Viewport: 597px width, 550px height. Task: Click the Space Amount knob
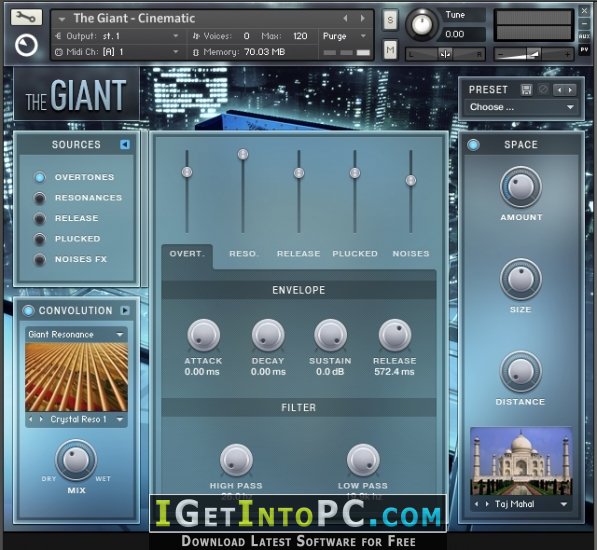pyautogui.click(x=520, y=187)
